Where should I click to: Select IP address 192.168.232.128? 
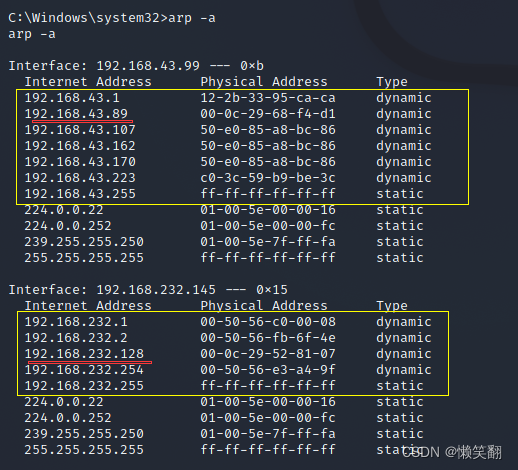(x=84, y=354)
